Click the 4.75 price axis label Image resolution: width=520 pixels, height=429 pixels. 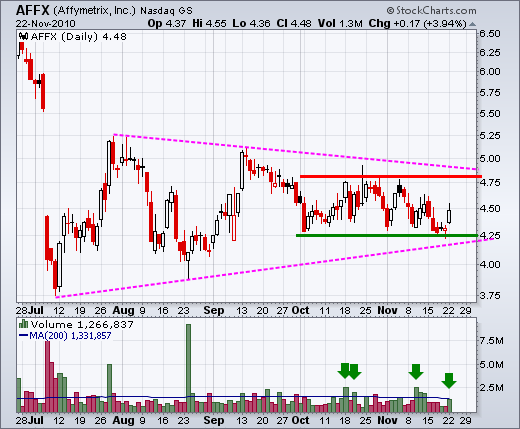[x=490, y=182]
